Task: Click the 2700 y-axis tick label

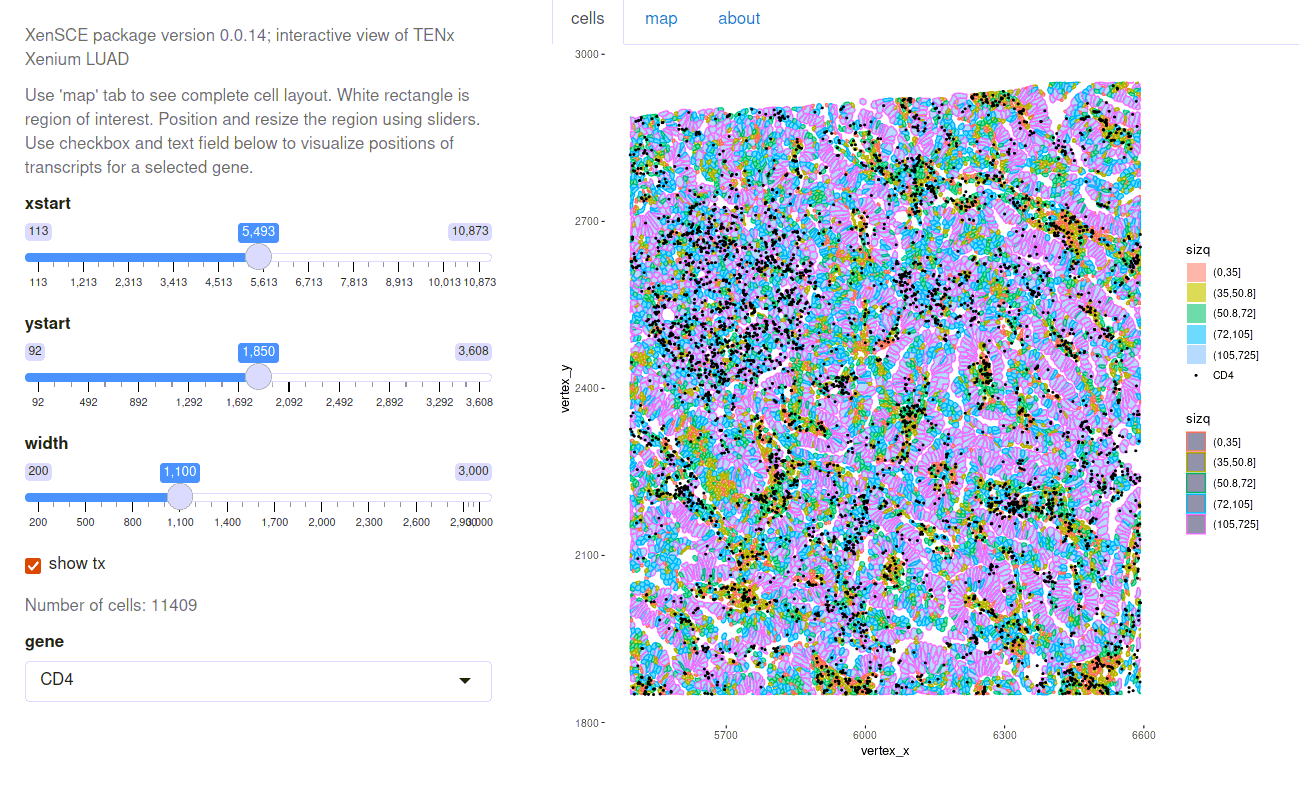Action: pyautogui.click(x=585, y=221)
